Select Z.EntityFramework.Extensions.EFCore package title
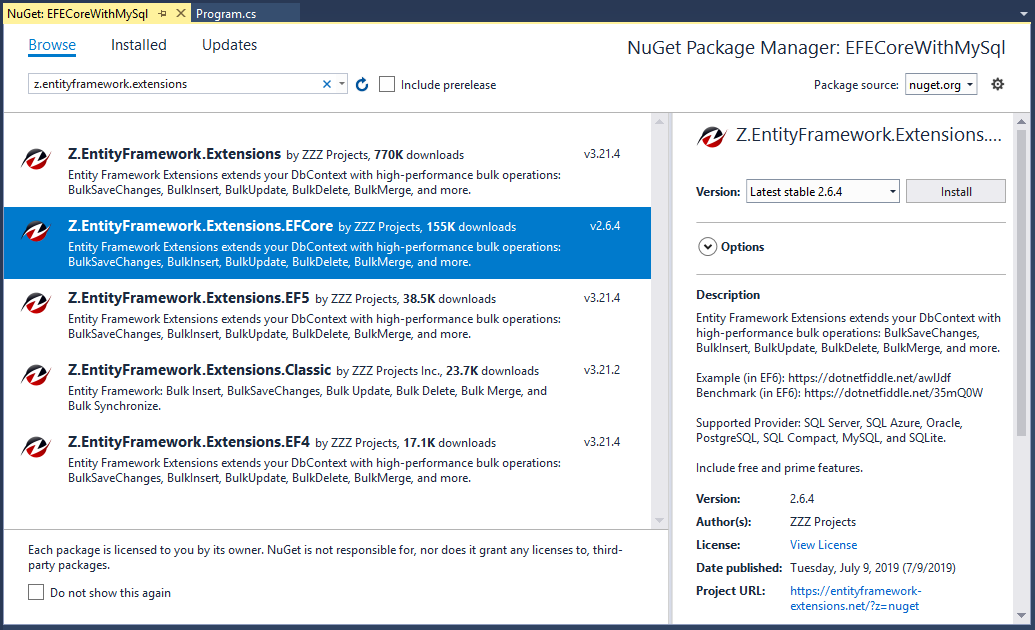 click(201, 226)
